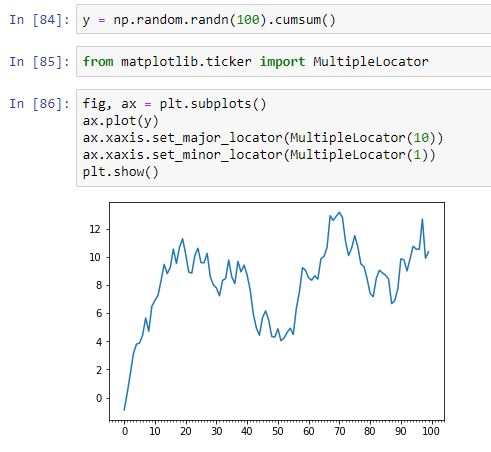Place cursor in the randn cumsum code line
491x452 pixels.
coord(209,20)
